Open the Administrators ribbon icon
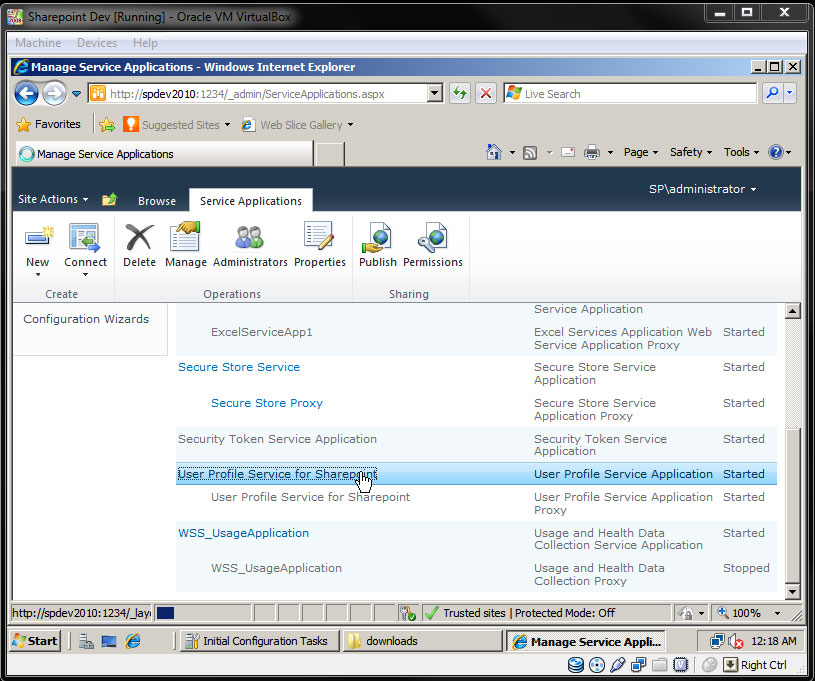 point(249,238)
